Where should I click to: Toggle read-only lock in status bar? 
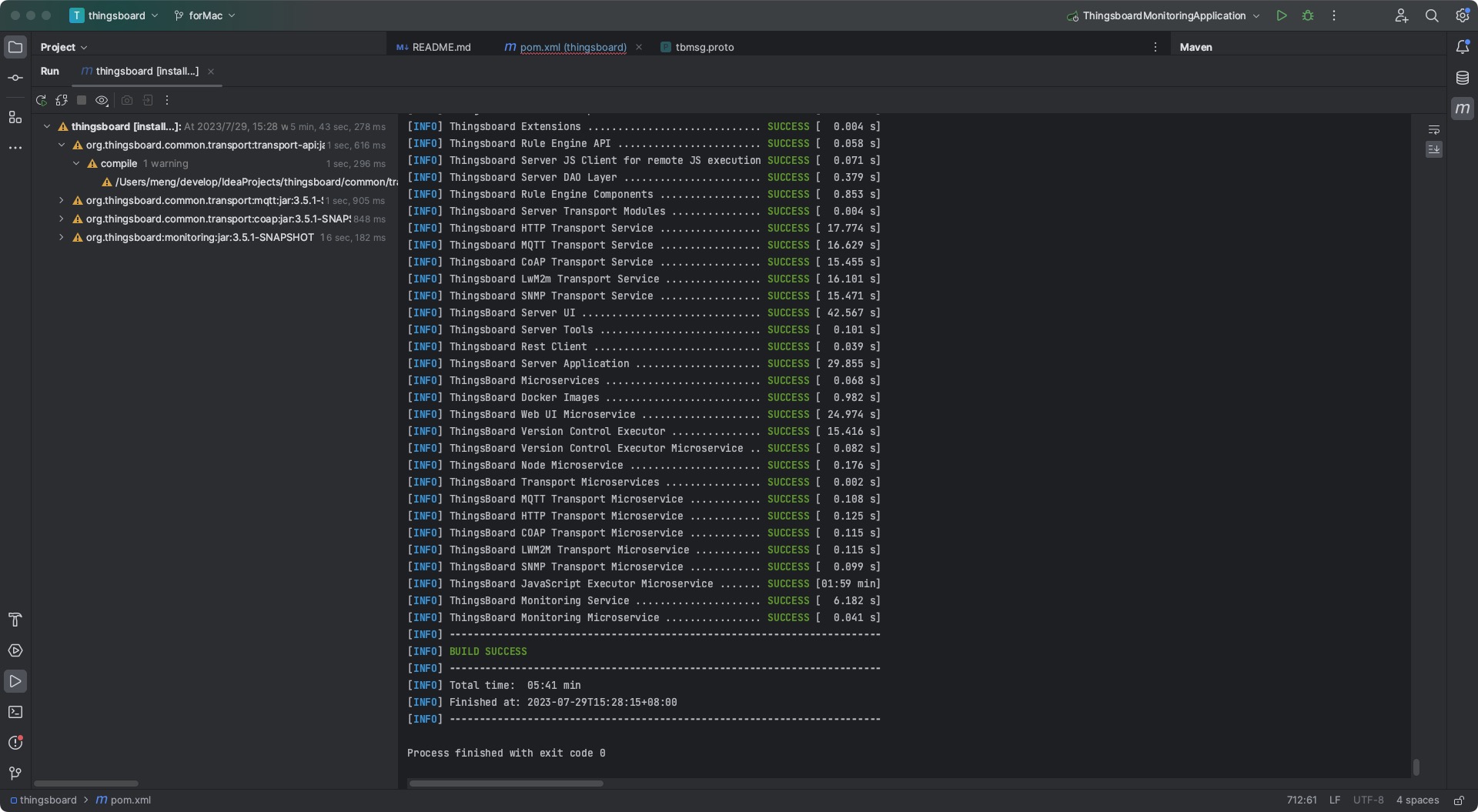click(1459, 800)
